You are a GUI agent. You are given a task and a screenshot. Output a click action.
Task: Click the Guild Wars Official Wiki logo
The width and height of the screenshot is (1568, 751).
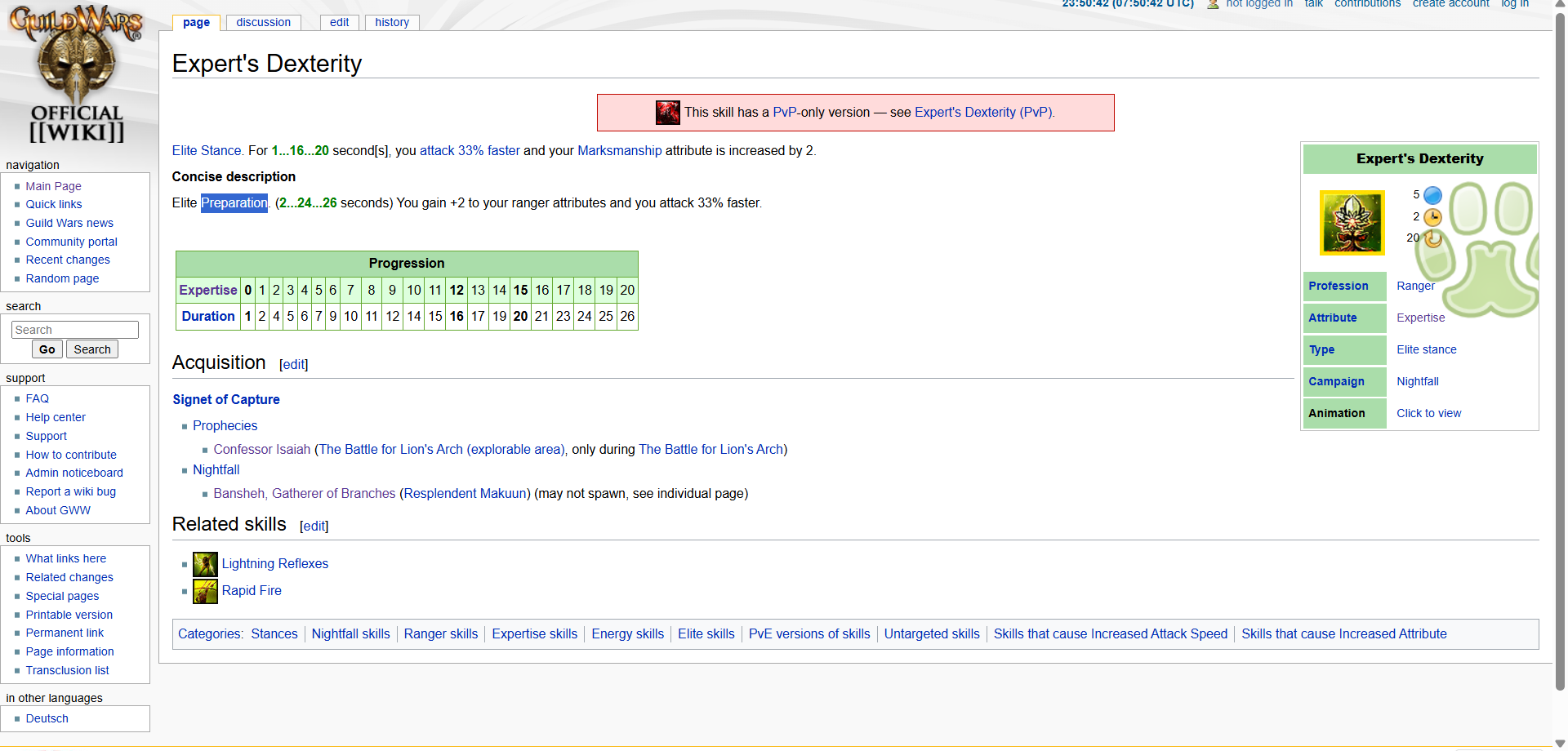click(x=76, y=75)
